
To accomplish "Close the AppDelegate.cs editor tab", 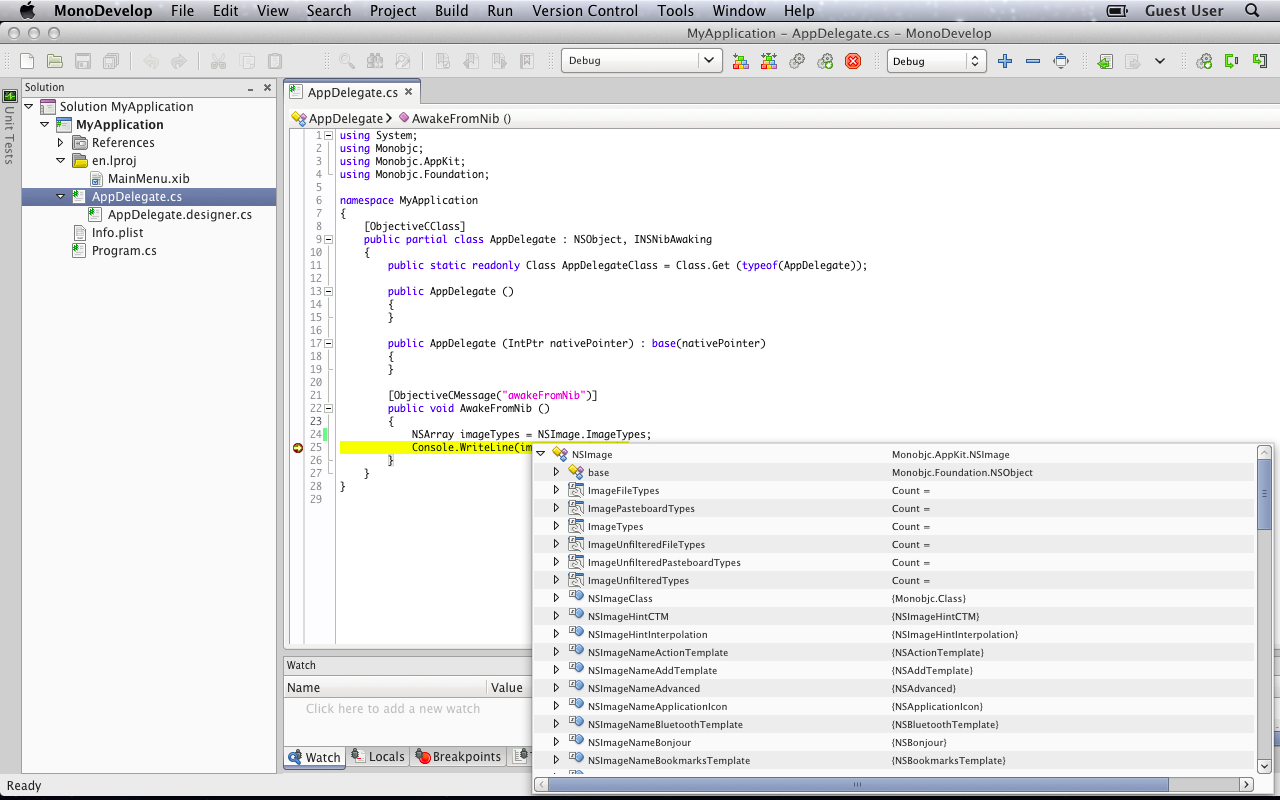I will point(408,92).
